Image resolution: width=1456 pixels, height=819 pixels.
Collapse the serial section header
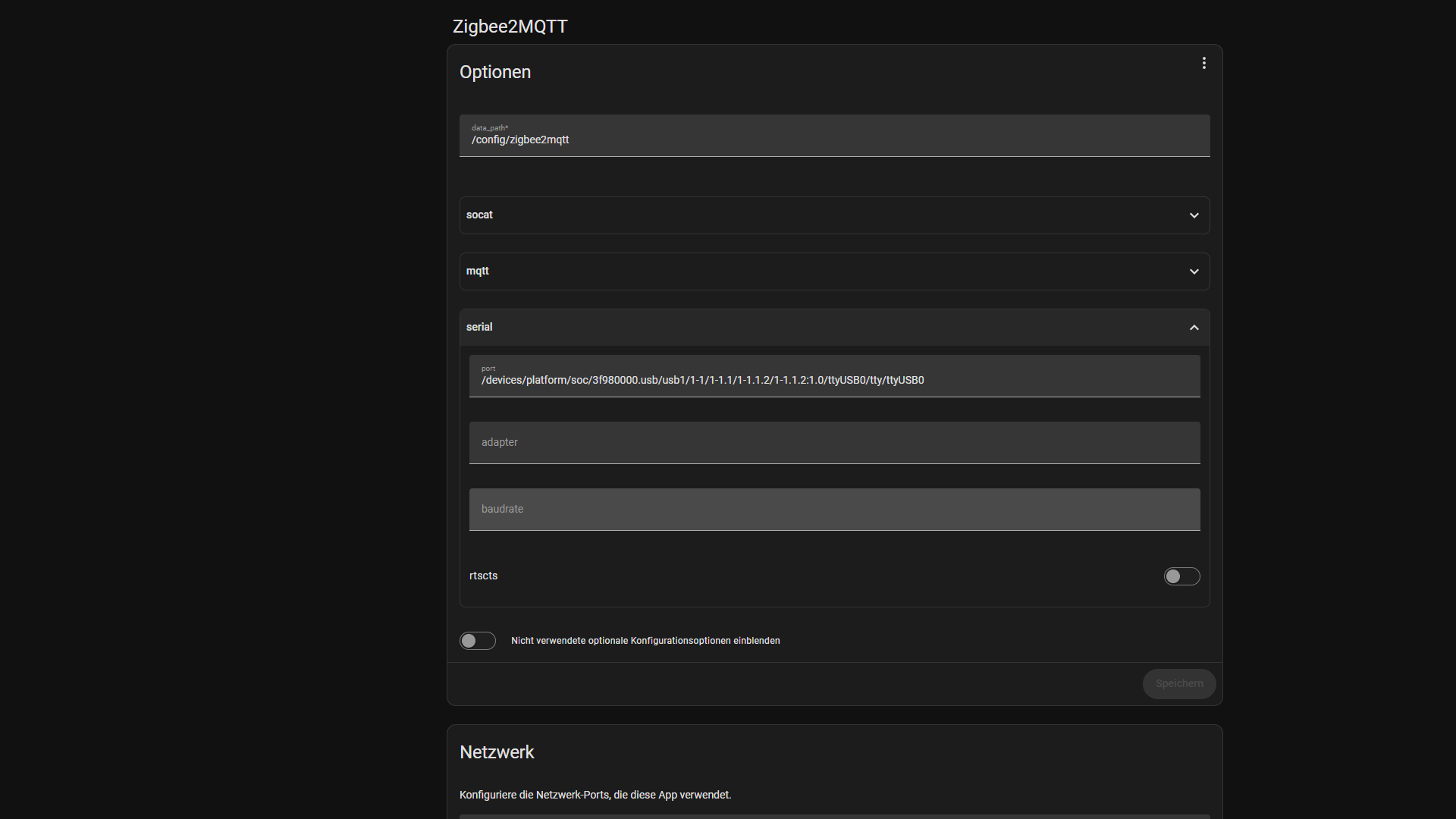point(834,328)
